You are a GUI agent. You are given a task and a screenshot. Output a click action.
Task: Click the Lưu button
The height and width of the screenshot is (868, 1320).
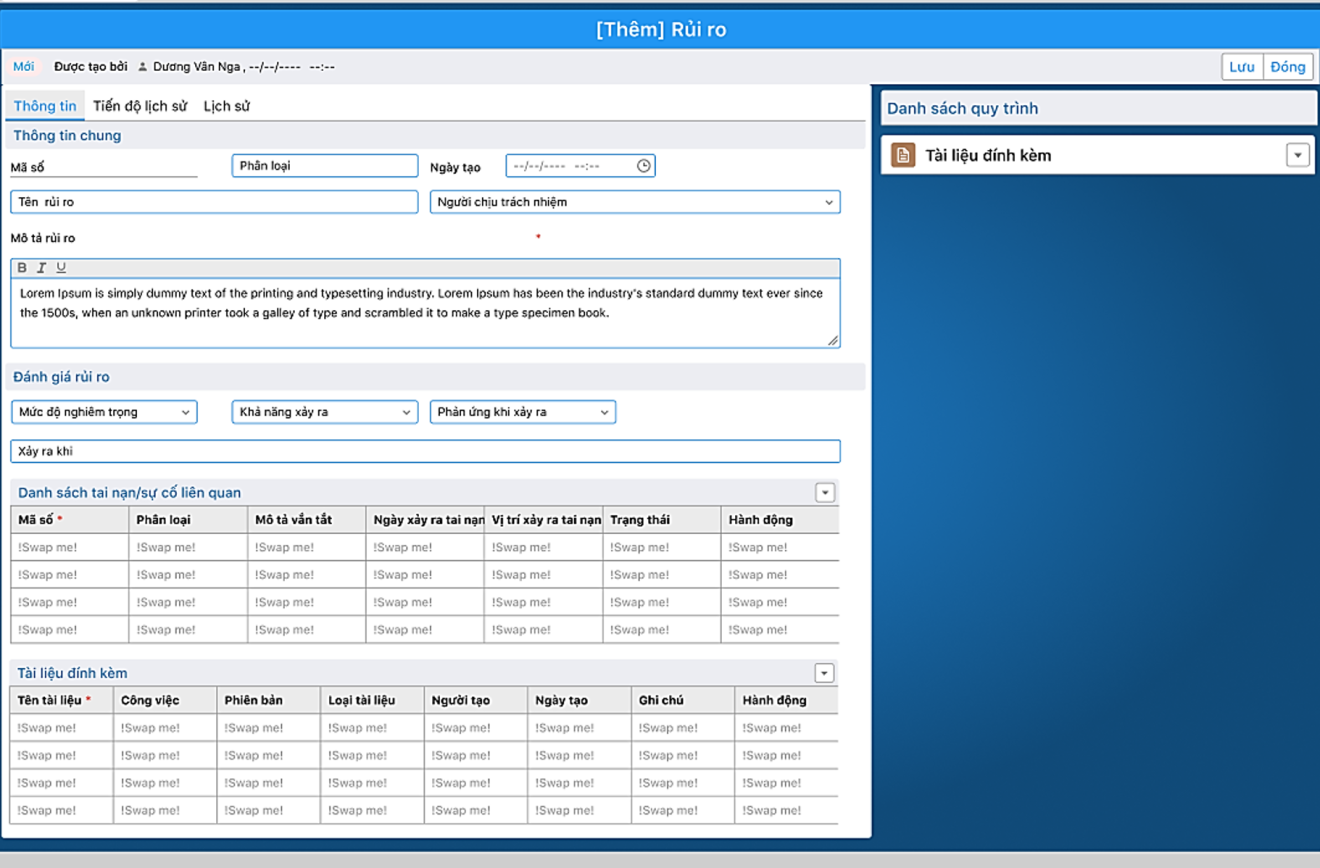click(1242, 67)
